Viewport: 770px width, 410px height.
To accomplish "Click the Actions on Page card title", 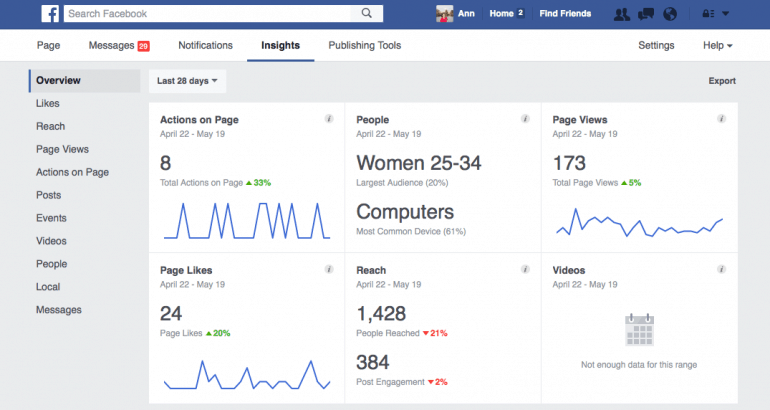I will pos(199,120).
